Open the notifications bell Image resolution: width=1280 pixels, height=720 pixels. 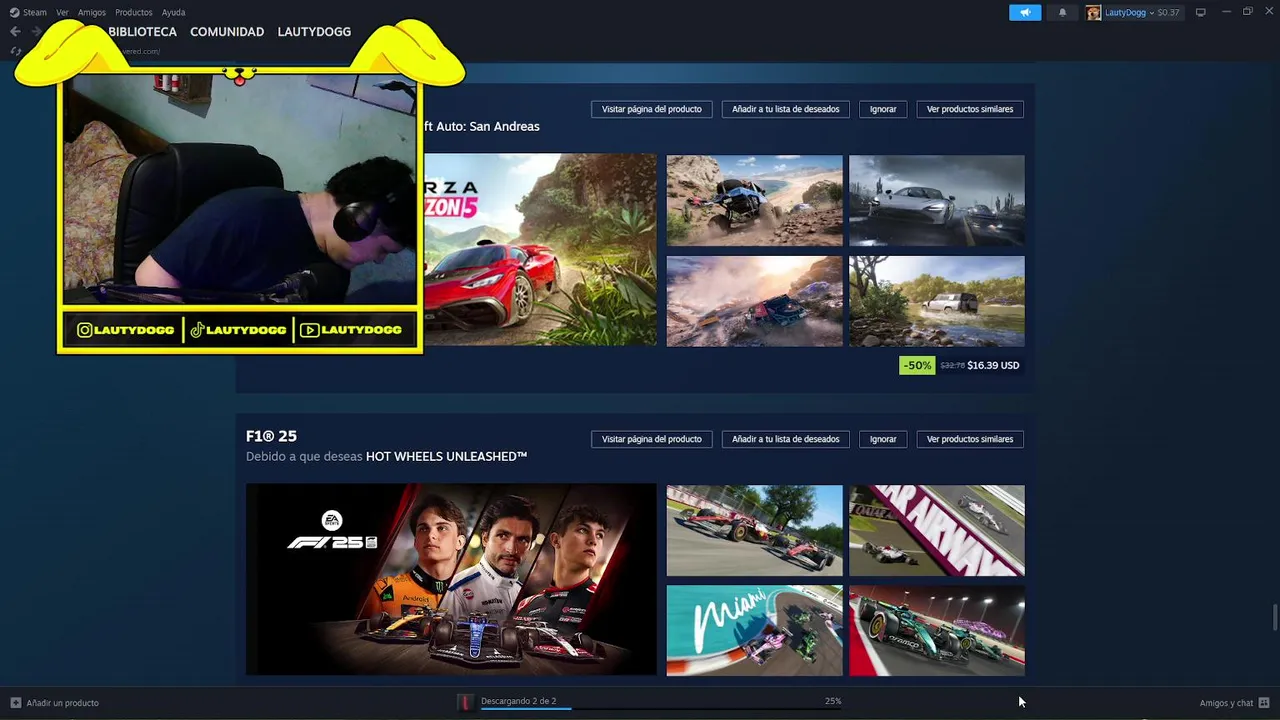pos(1062,12)
